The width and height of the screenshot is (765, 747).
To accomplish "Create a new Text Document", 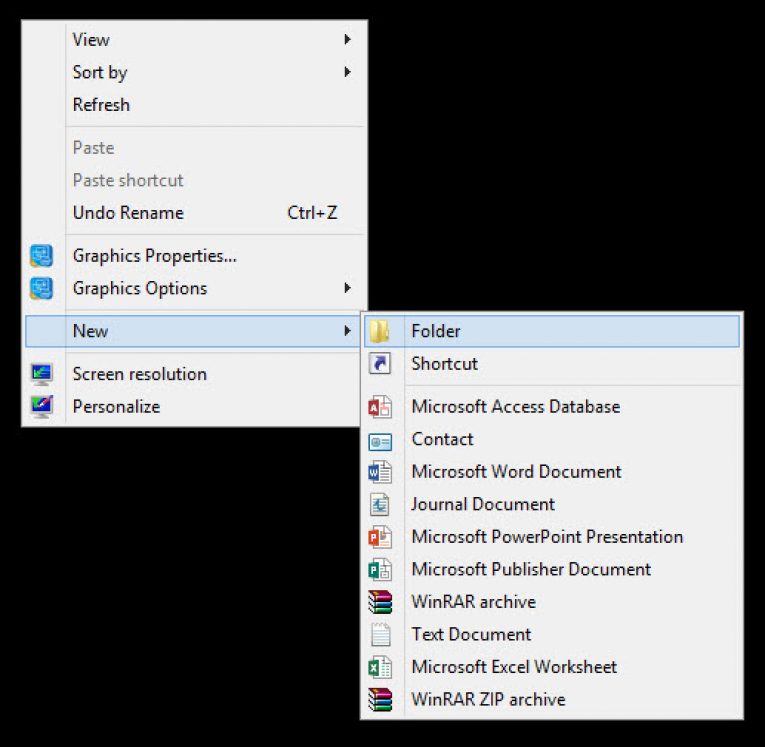I will pos(552,634).
